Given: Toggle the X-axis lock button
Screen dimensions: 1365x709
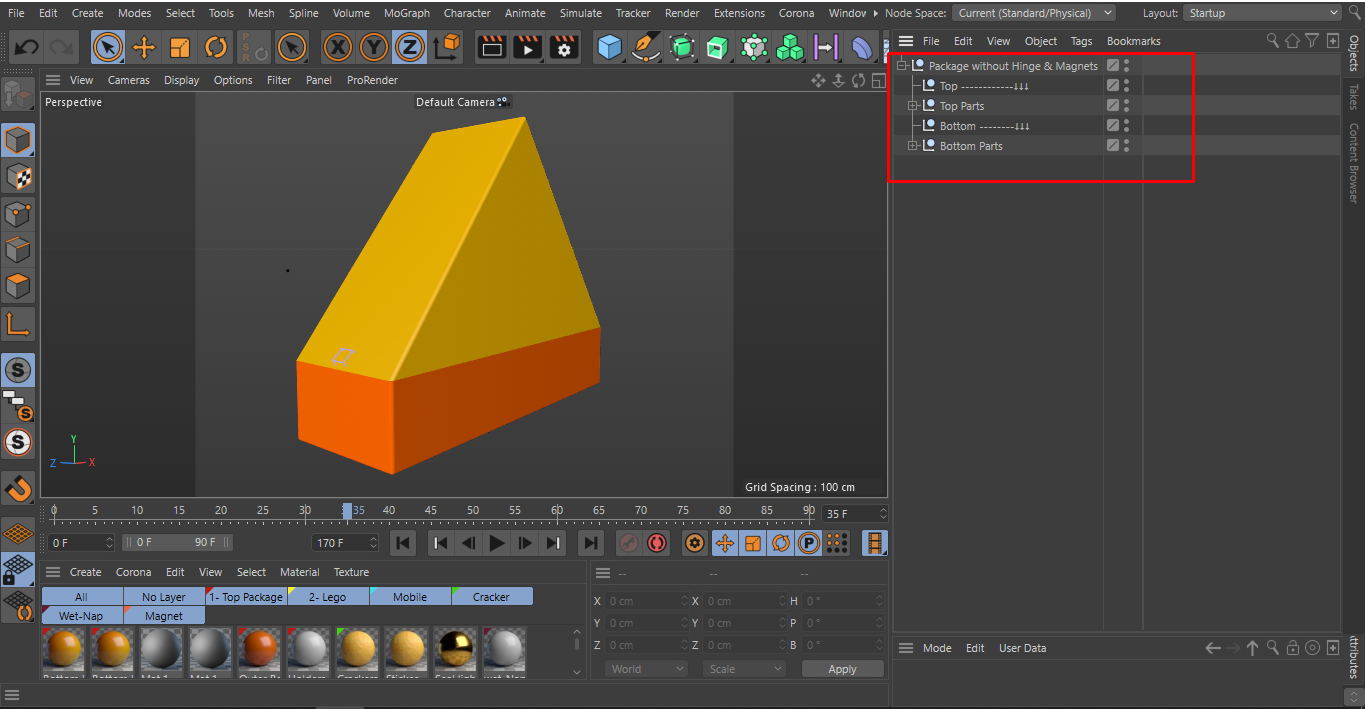Looking at the screenshot, I should [338, 47].
